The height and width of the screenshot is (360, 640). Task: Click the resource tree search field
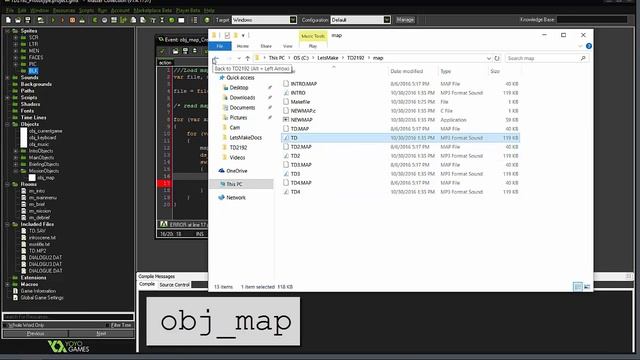[x=68, y=317]
